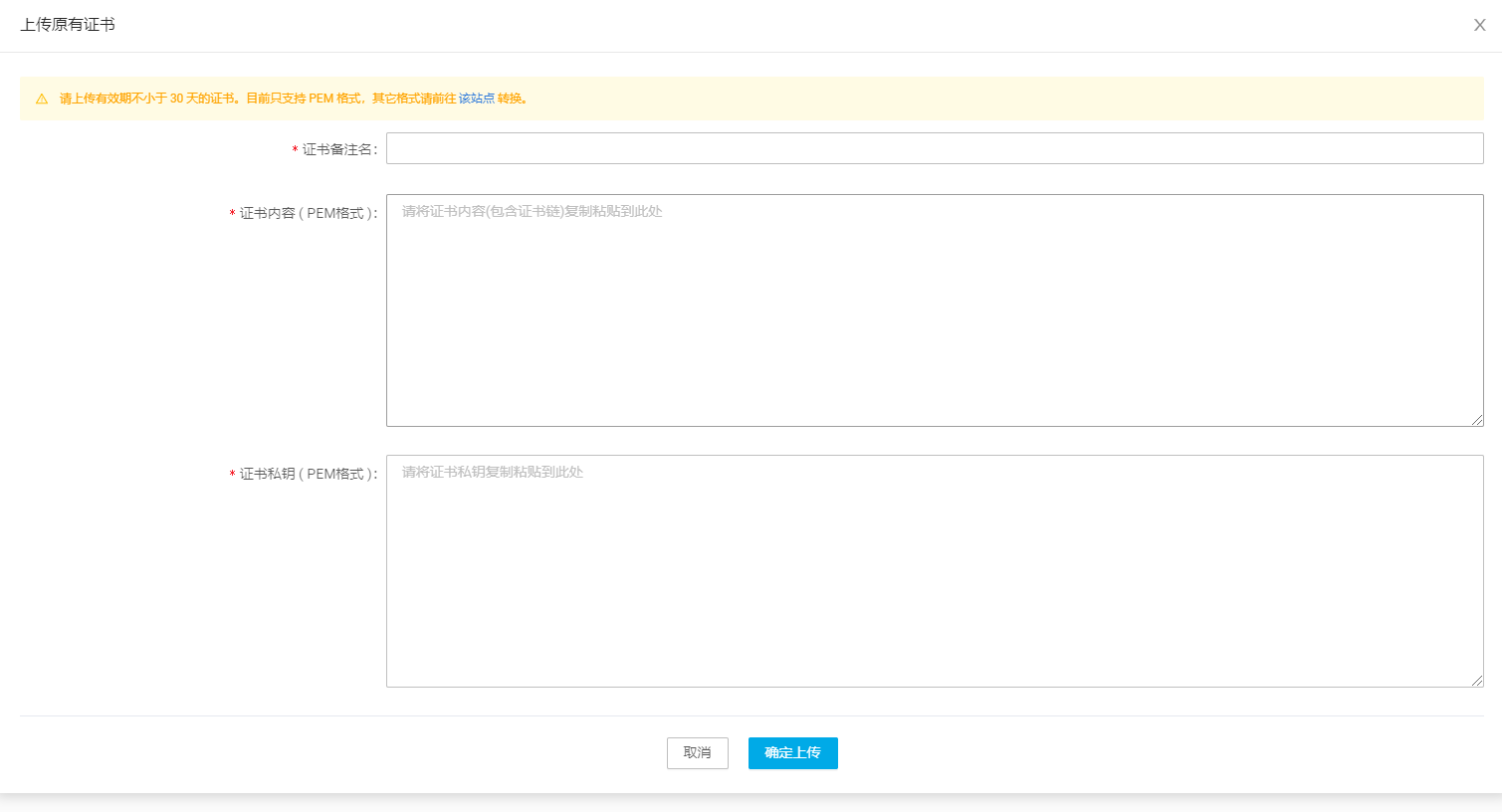This screenshot has height=812, width=1502.
Task: Click the 上传原有证书 dialog title
Action: (68, 25)
